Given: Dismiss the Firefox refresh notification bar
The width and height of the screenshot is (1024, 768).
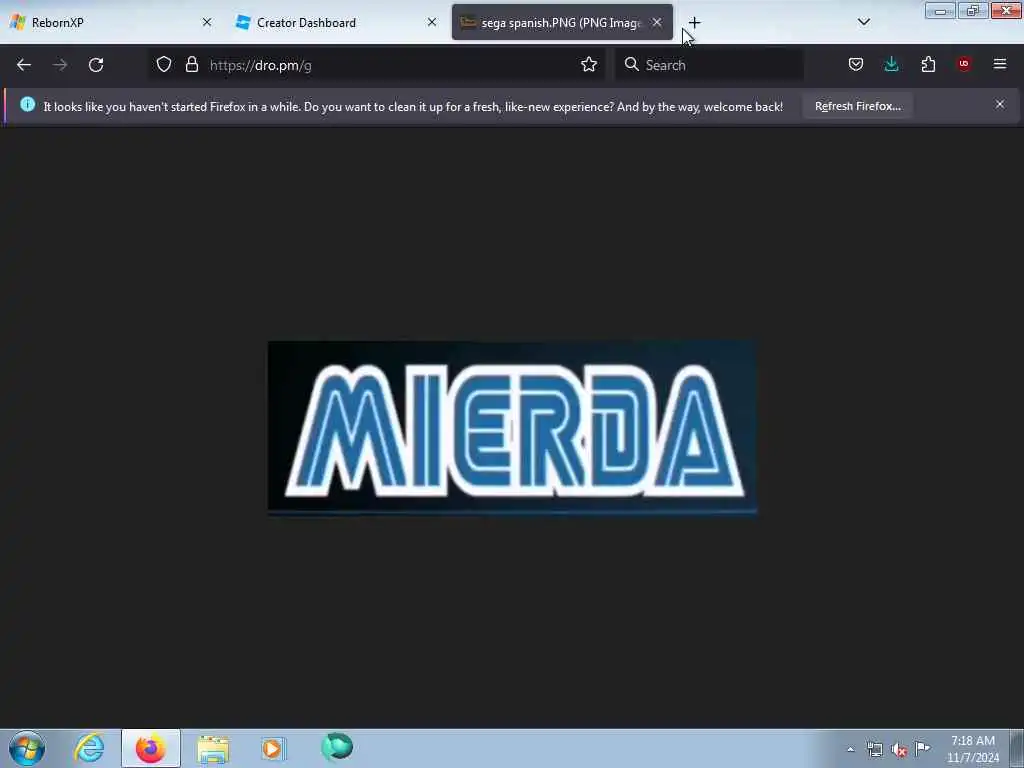Looking at the screenshot, I should click(x=1000, y=104).
